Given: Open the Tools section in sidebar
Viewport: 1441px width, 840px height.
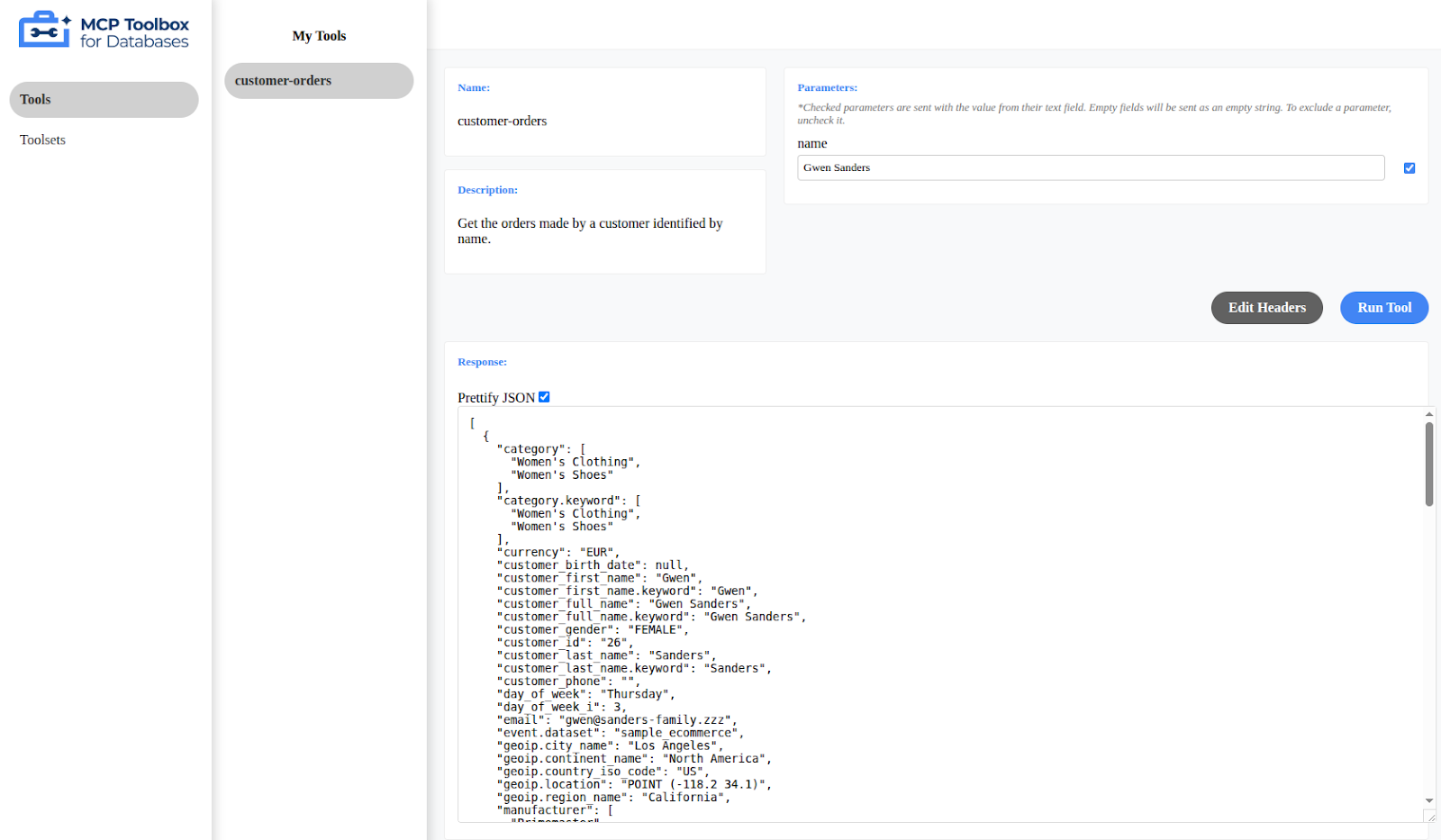Looking at the screenshot, I should (x=104, y=100).
